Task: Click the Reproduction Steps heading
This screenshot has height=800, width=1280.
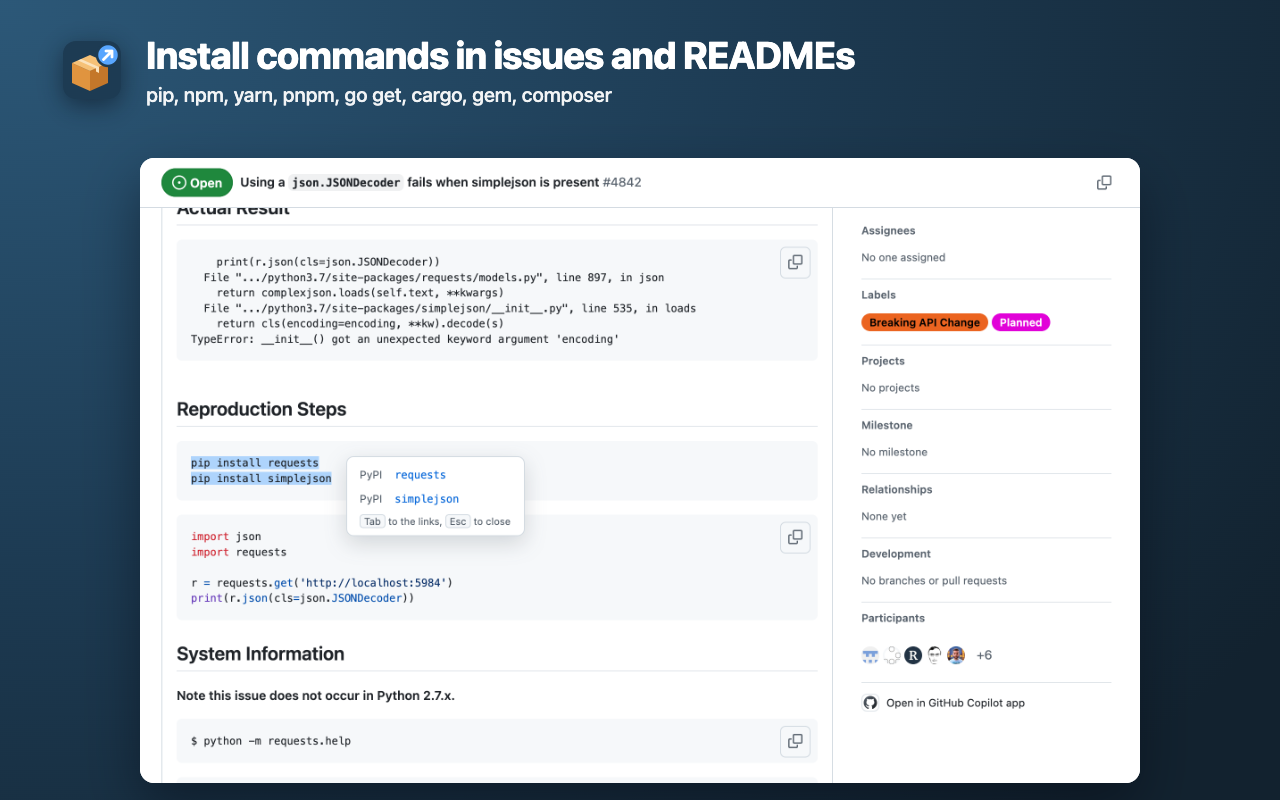Action: click(x=262, y=409)
